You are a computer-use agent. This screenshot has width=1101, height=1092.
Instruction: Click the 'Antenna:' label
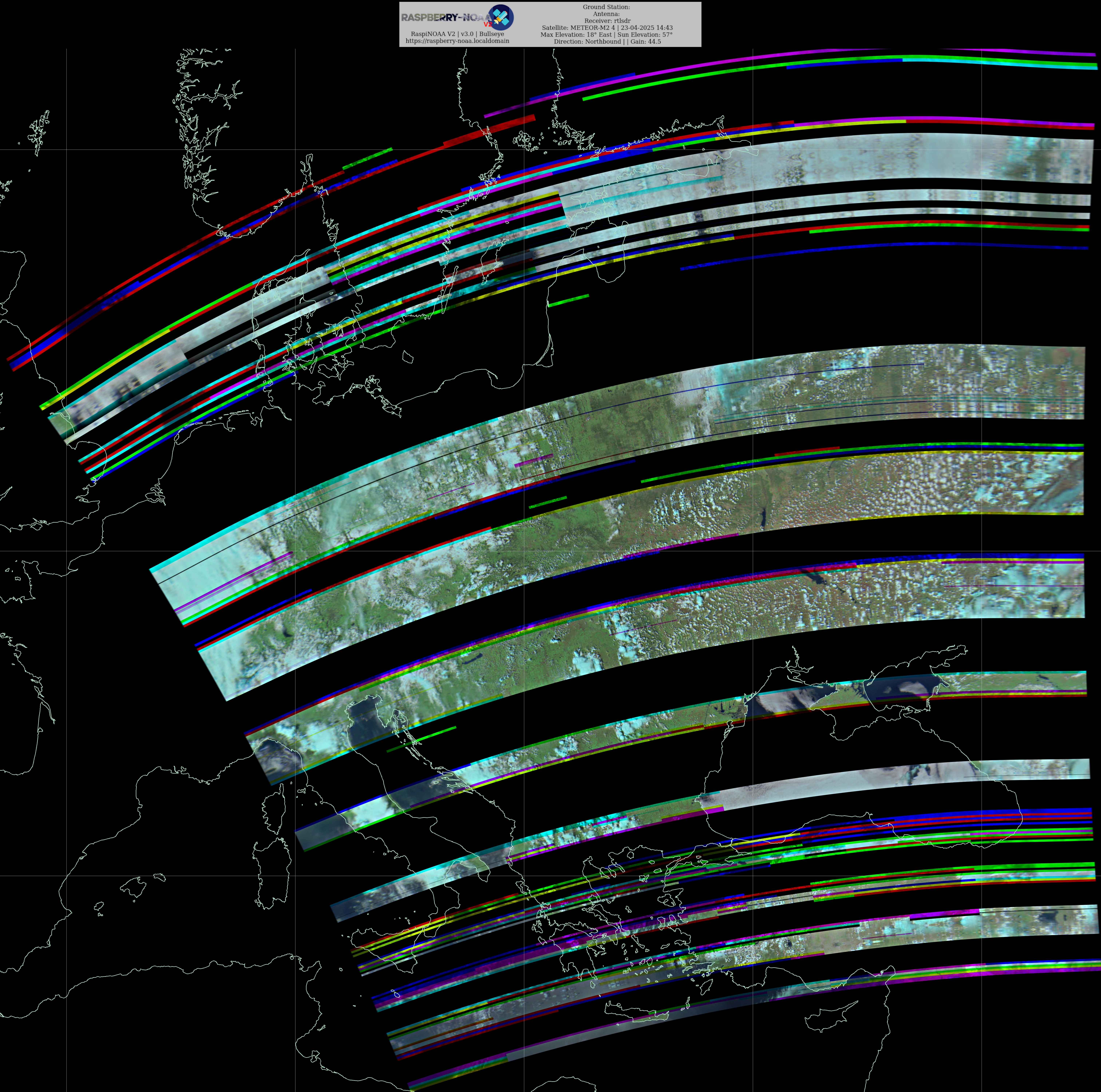click(606, 14)
